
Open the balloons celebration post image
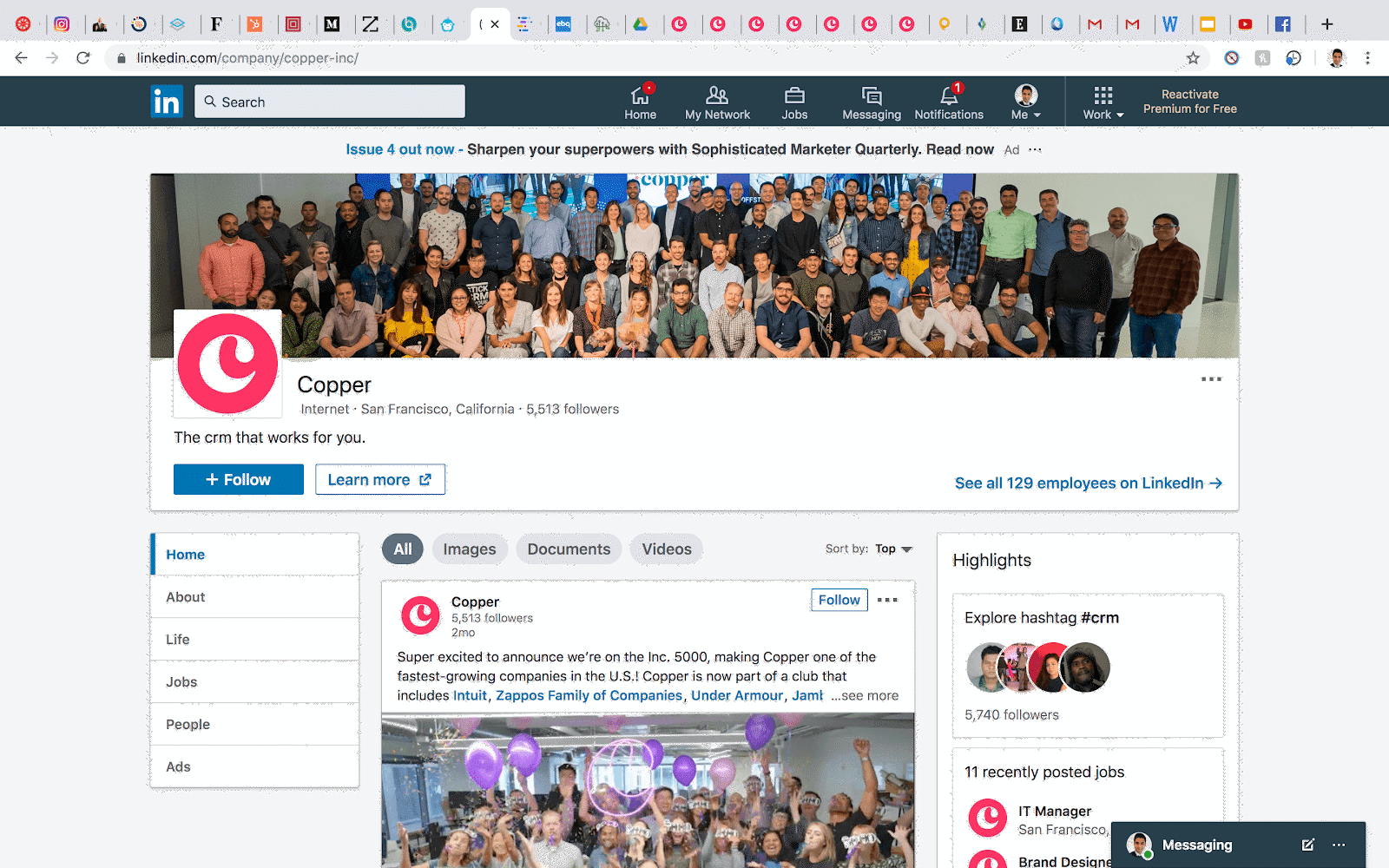click(648, 790)
